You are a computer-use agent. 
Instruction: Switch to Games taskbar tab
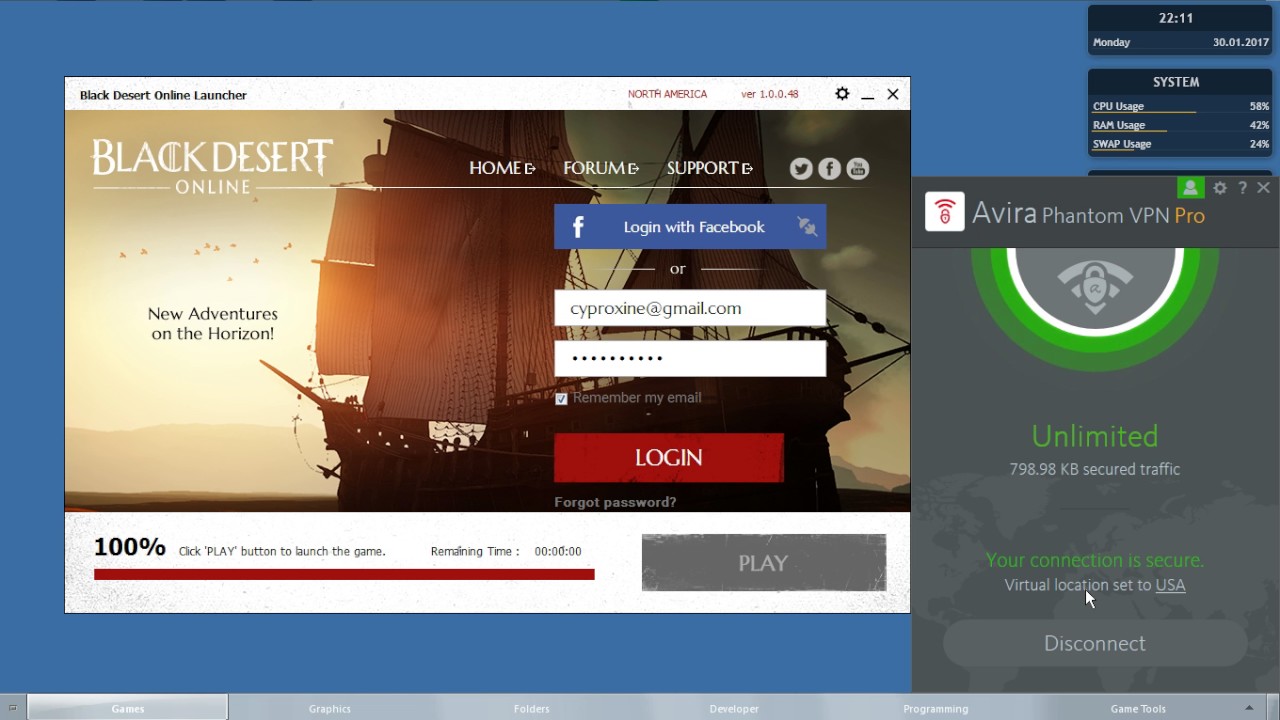(x=128, y=708)
